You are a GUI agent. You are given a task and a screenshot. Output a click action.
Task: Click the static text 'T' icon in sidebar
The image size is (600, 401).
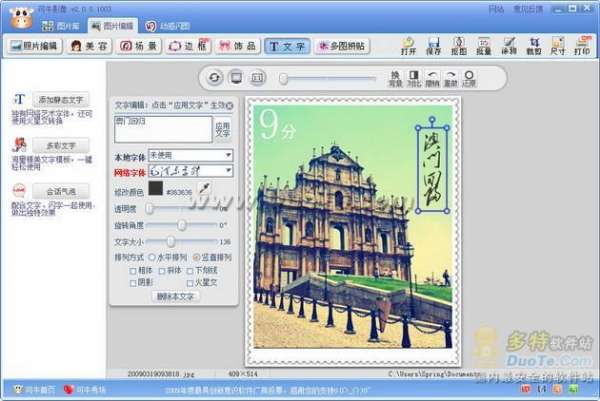pos(19,99)
